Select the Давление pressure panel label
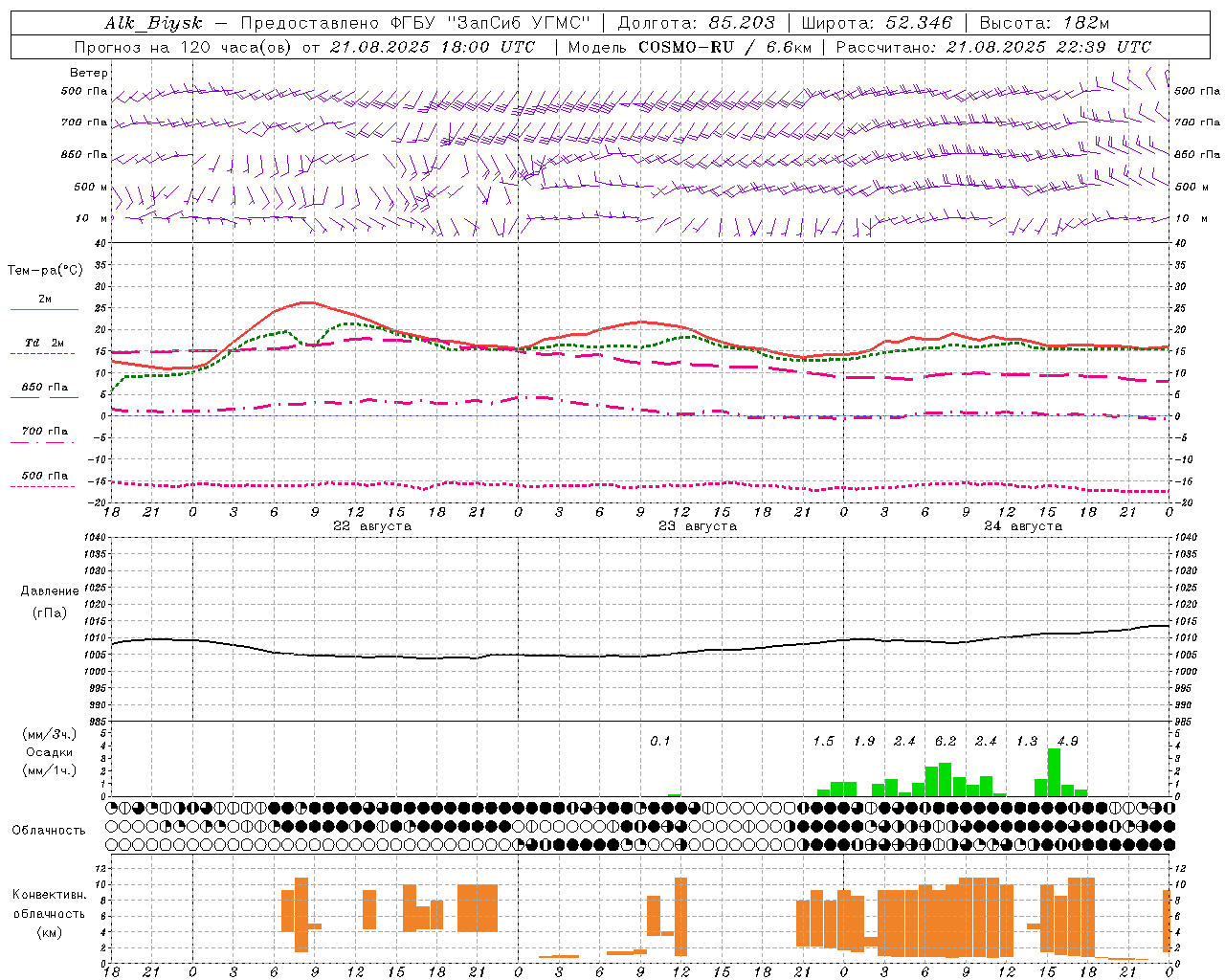The image size is (1225, 980). (50, 590)
